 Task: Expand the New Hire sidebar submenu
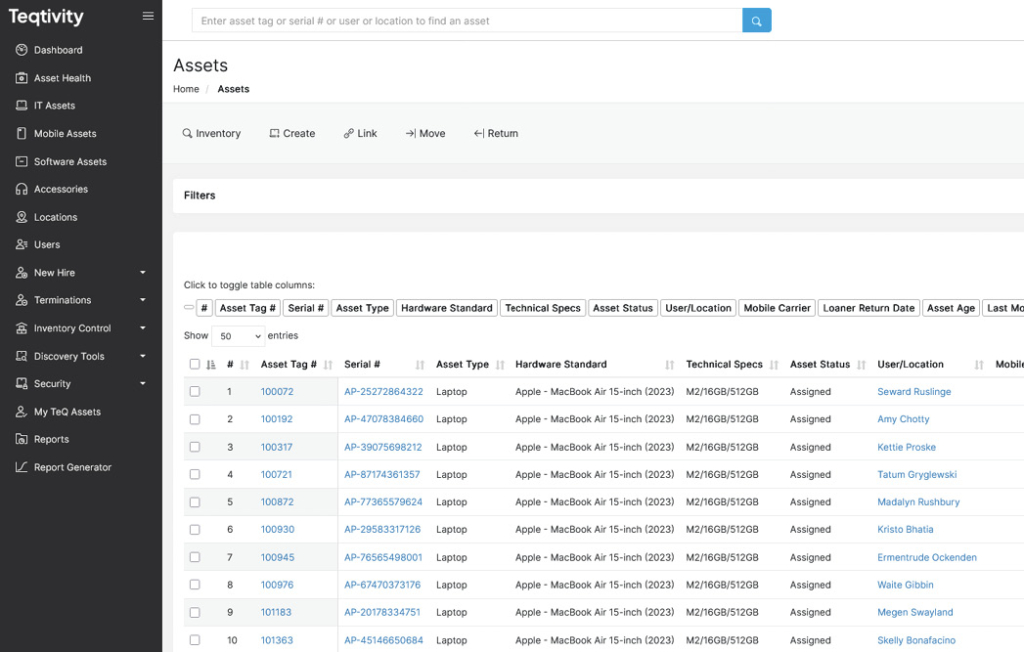(142, 272)
